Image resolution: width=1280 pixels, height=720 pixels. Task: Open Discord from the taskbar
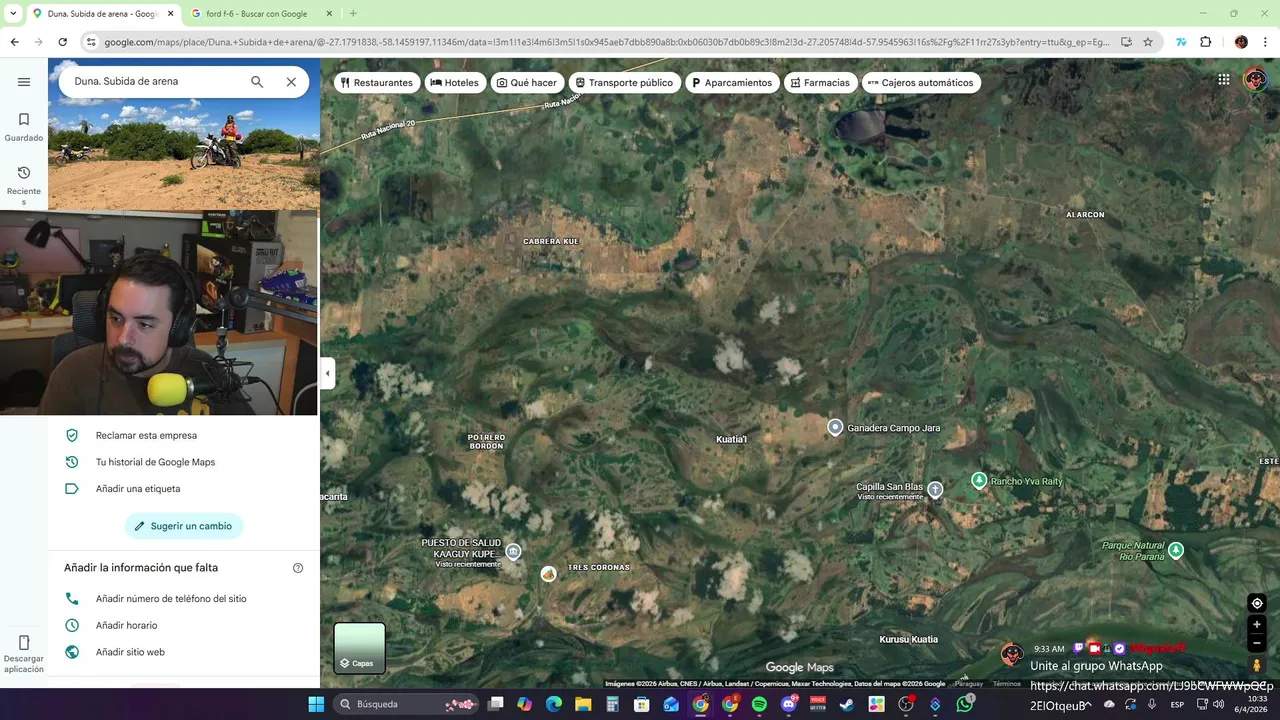(x=789, y=704)
